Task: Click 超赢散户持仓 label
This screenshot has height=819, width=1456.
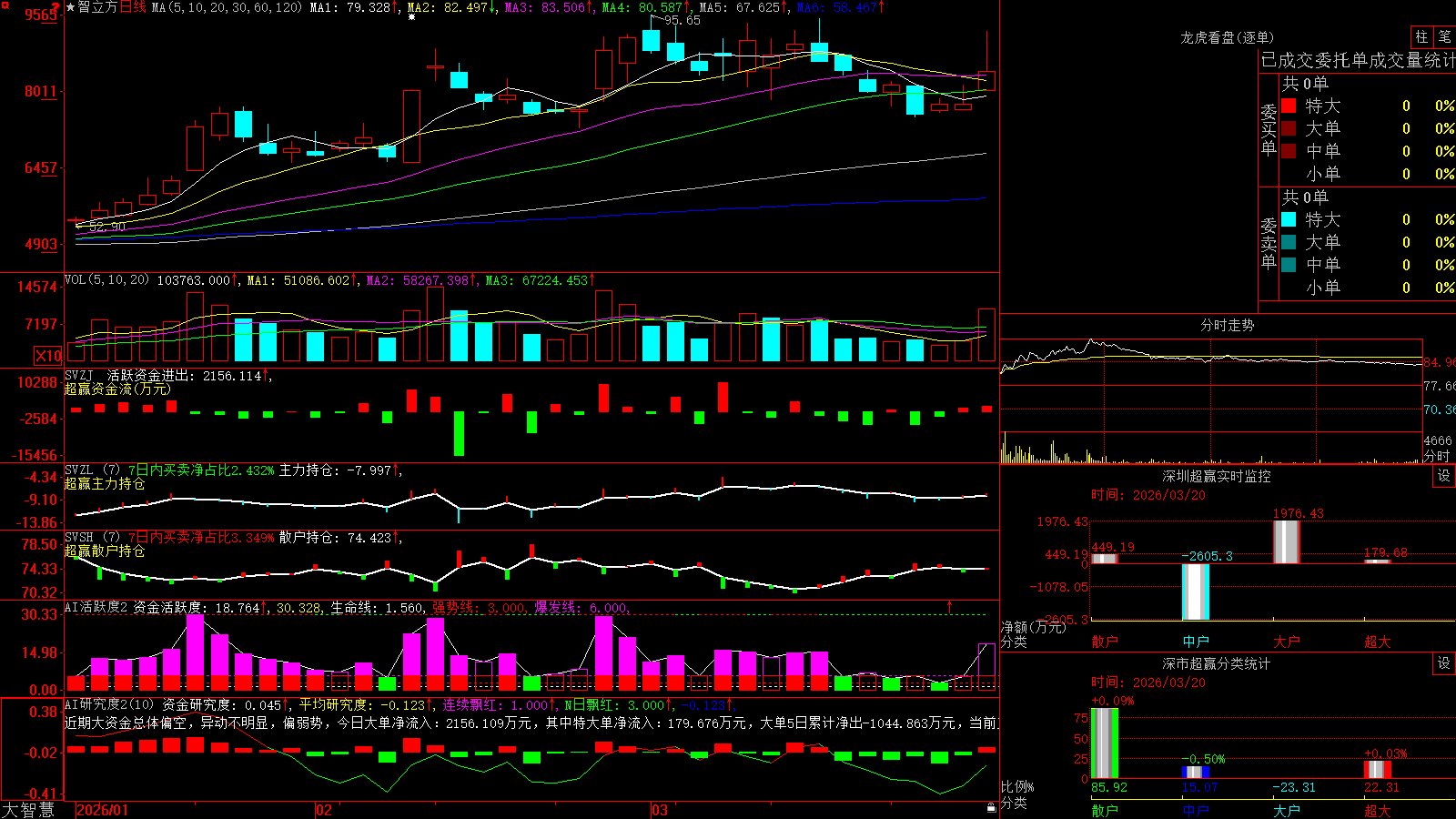Action: click(105, 551)
